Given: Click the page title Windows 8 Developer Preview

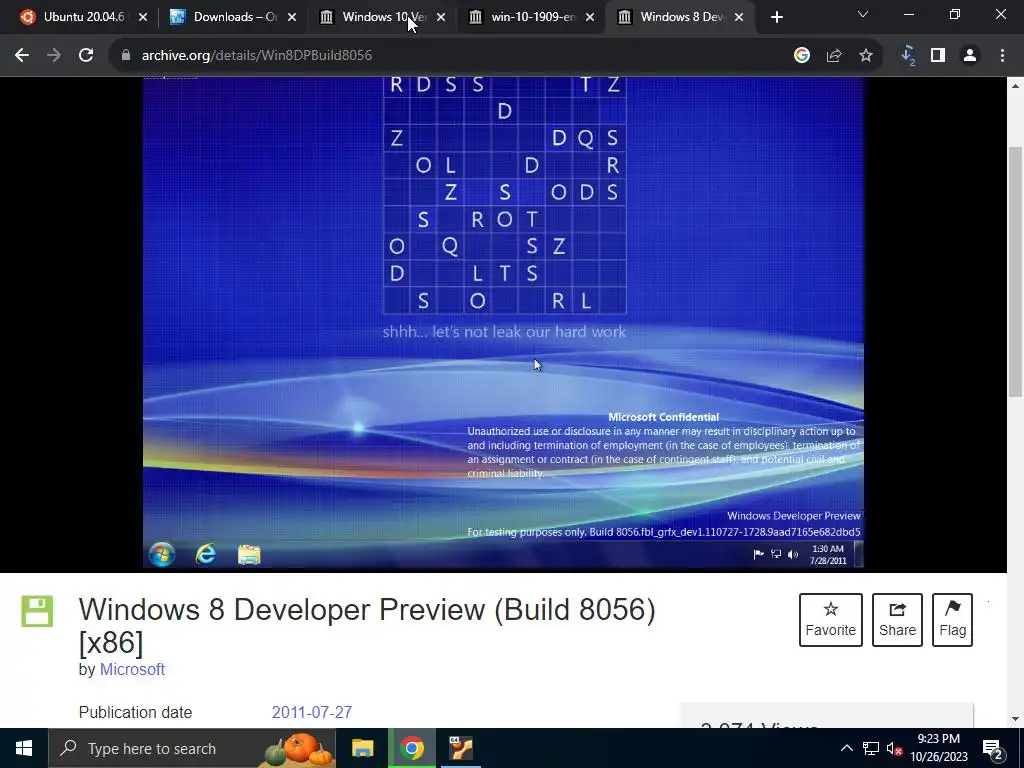Looking at the screenshot, I should (x=367, y=625).
